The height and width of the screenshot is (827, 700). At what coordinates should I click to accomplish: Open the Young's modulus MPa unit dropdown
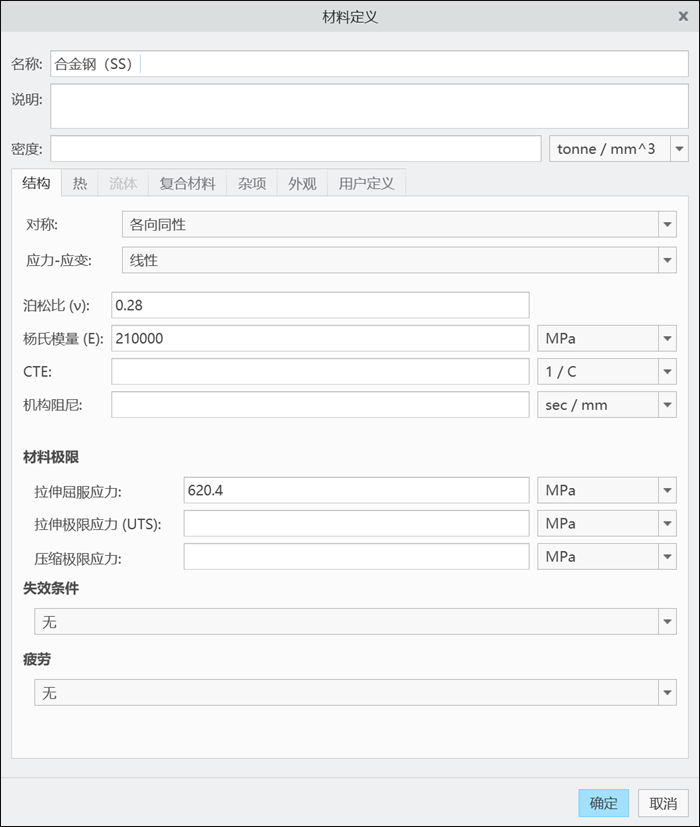607,339
